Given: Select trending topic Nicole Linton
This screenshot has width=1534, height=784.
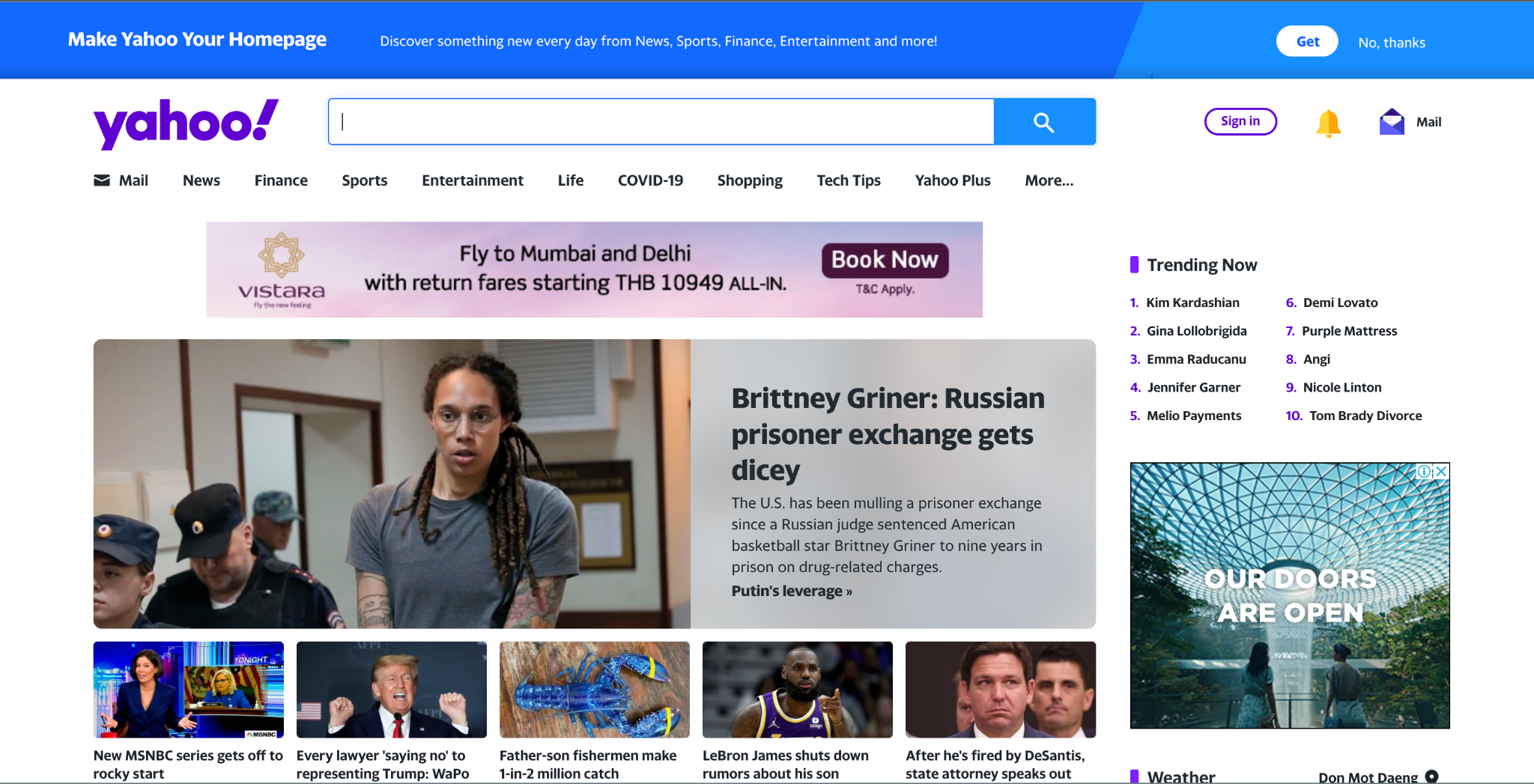Looking at the screenshot, I should pos(1342,387).
